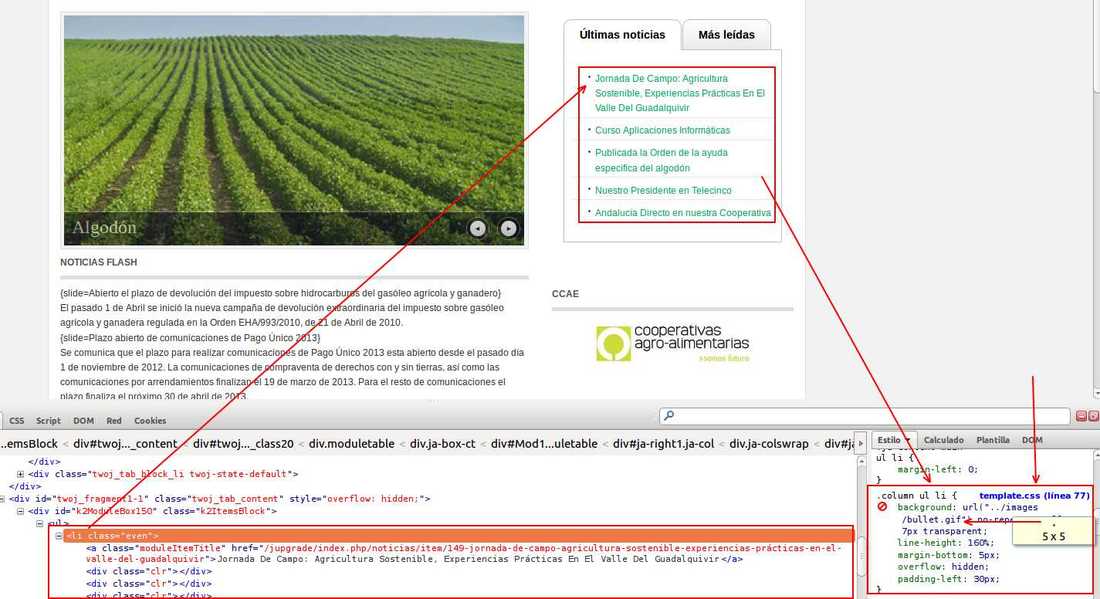Close Firebug with the red button
The height and width of the screenshot is (599, 1100).
coord(1093,416)
